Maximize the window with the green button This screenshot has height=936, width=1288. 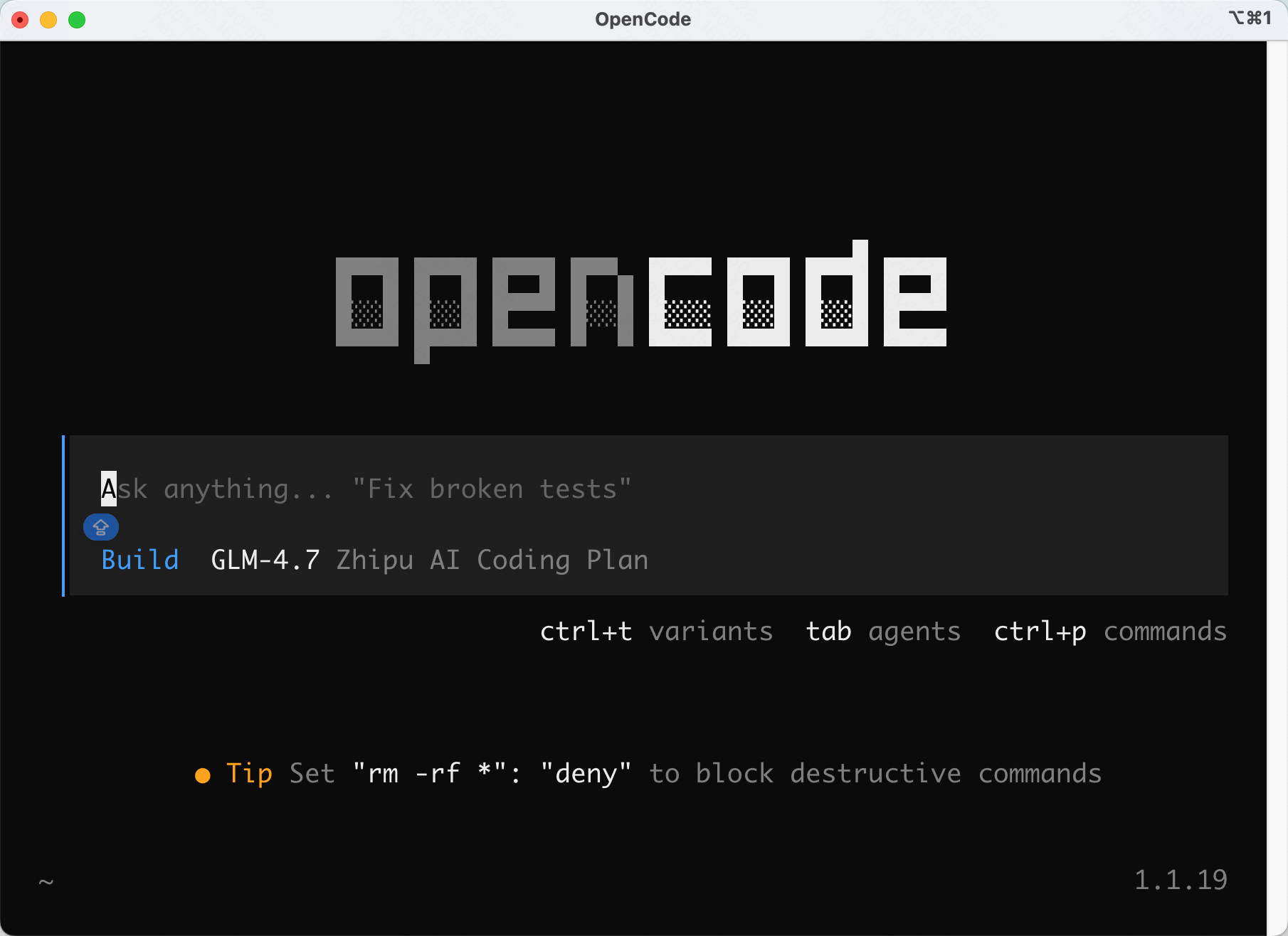(77, 20)
